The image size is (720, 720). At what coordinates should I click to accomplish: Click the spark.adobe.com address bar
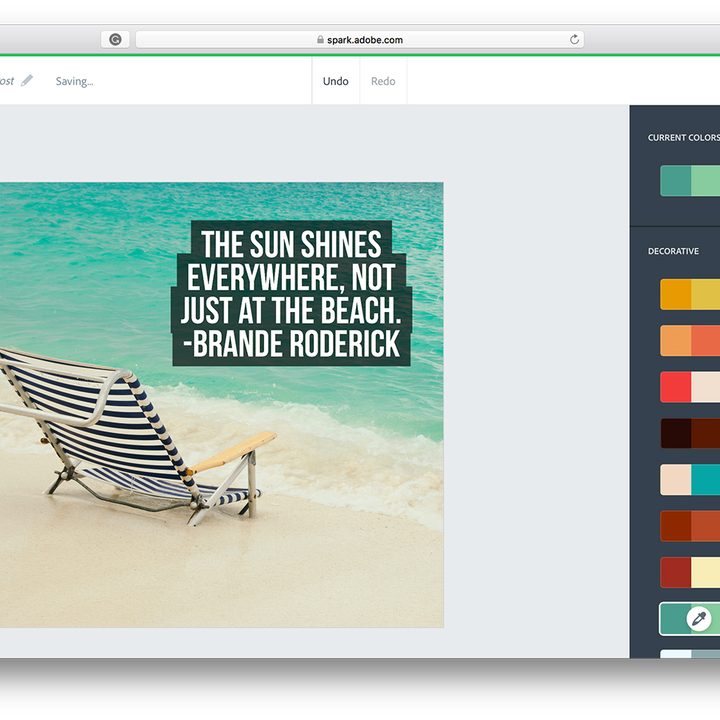360,39
